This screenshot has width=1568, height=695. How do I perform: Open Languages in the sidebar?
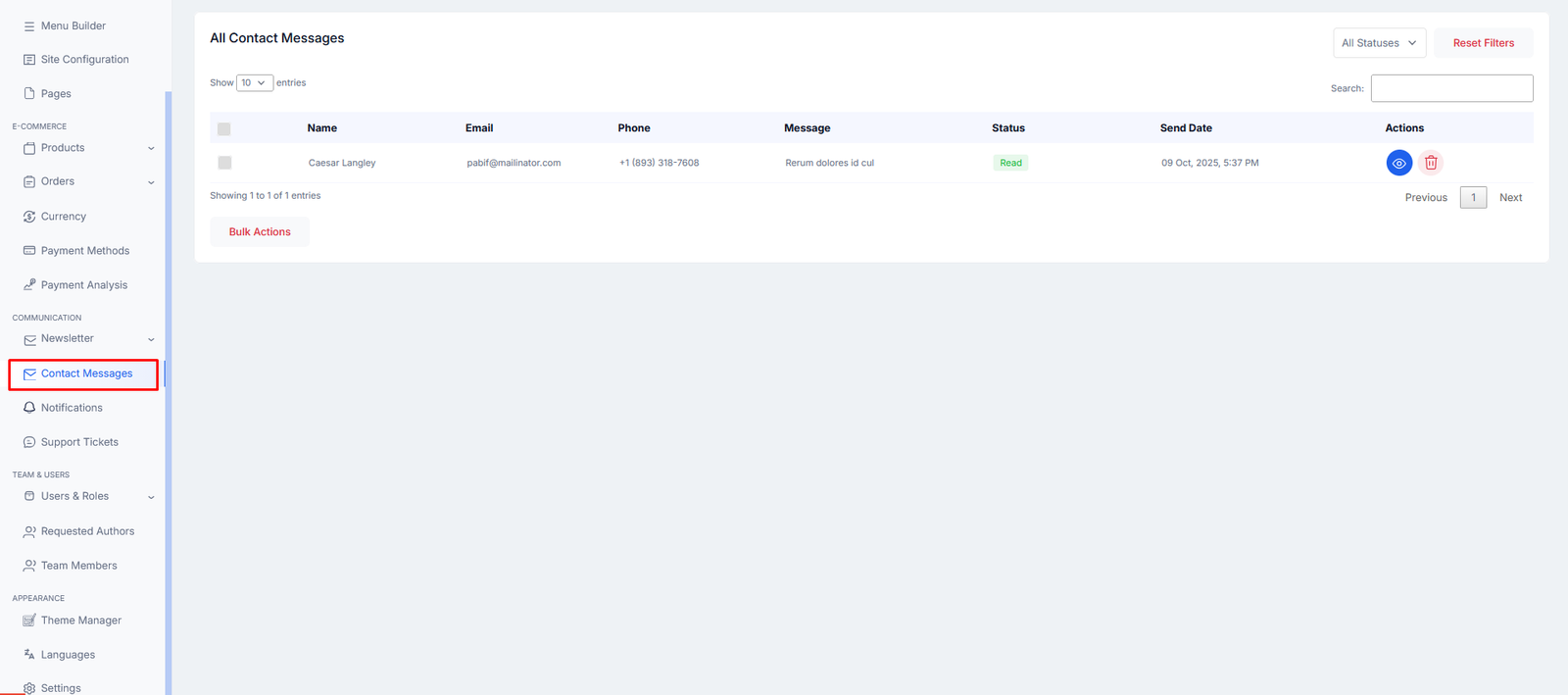pyautogui.click(x=68, y=655)
